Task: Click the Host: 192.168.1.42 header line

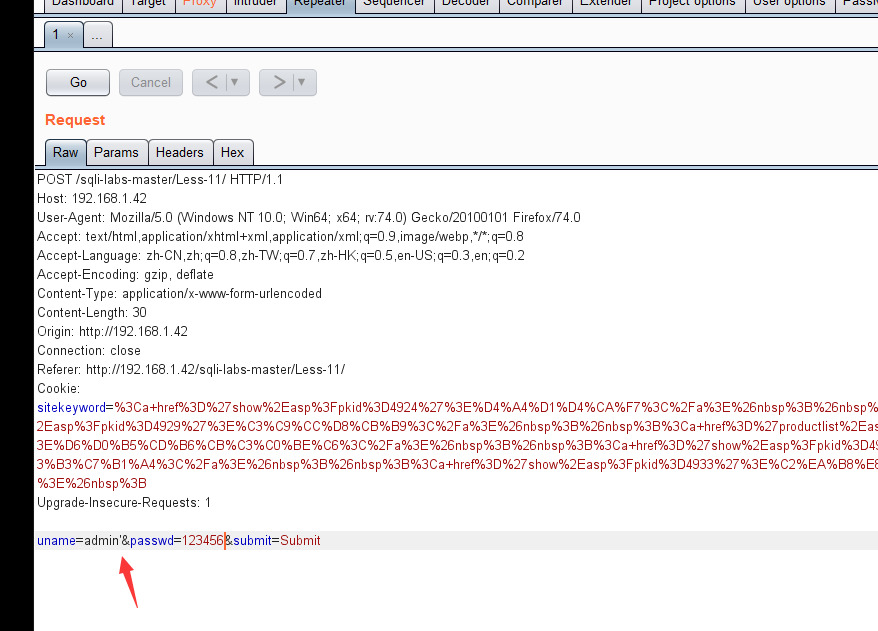Action: pyautogui.click(x=92, y=199)
